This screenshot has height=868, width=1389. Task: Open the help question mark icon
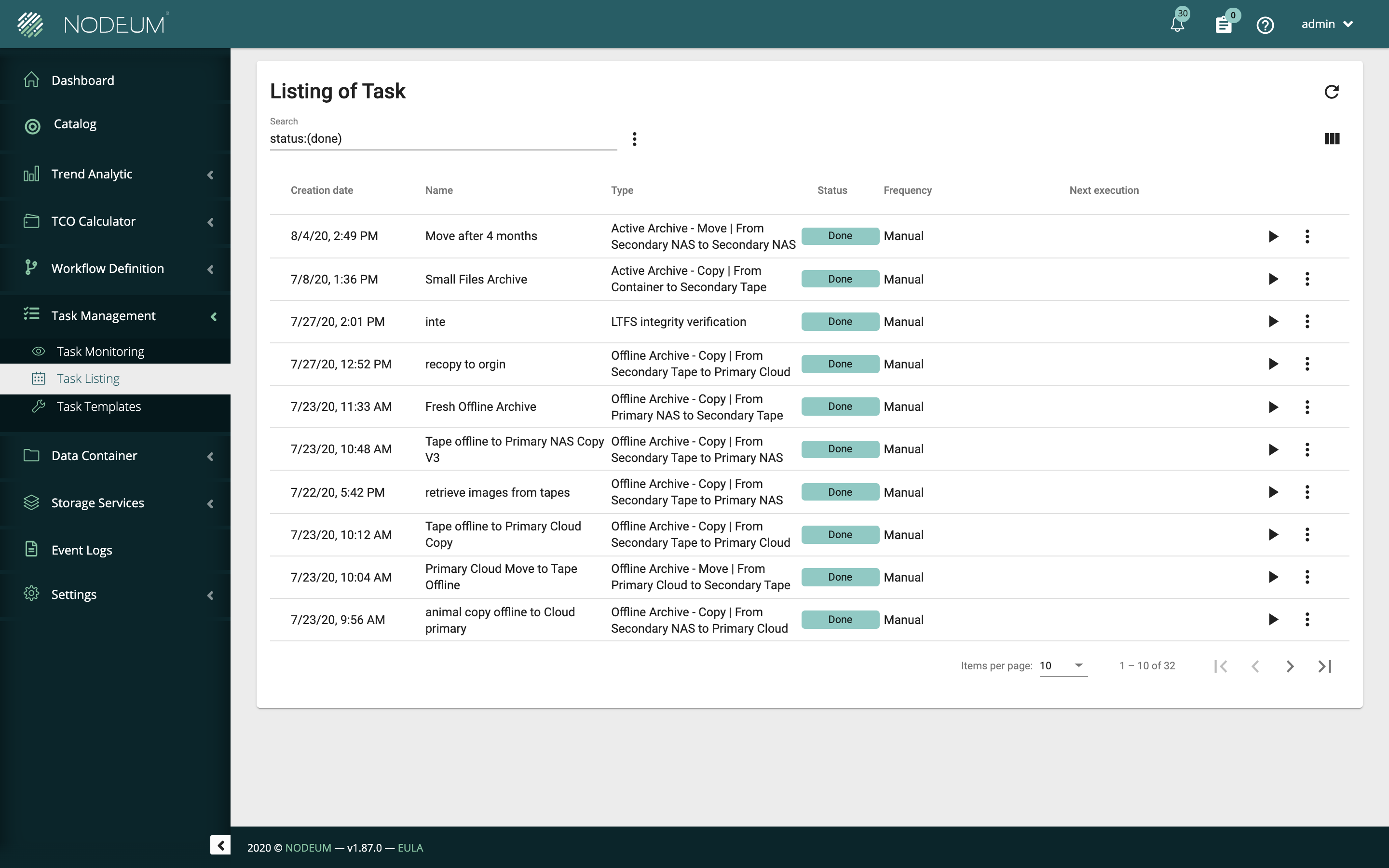(x=1265, y=25)
